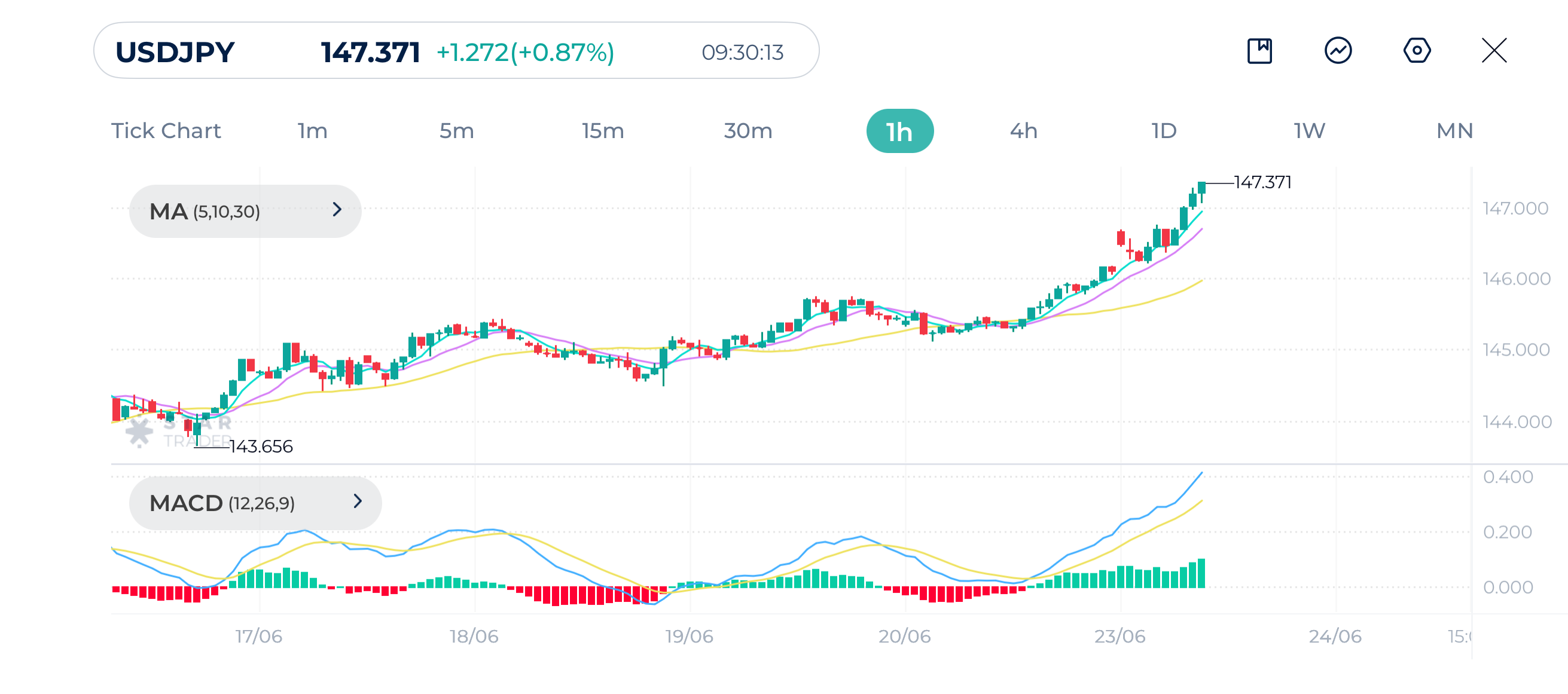This screenshot has height=694, width=1568.
Task: Open chart settings hexagon icon
Action: [1417, 50]
